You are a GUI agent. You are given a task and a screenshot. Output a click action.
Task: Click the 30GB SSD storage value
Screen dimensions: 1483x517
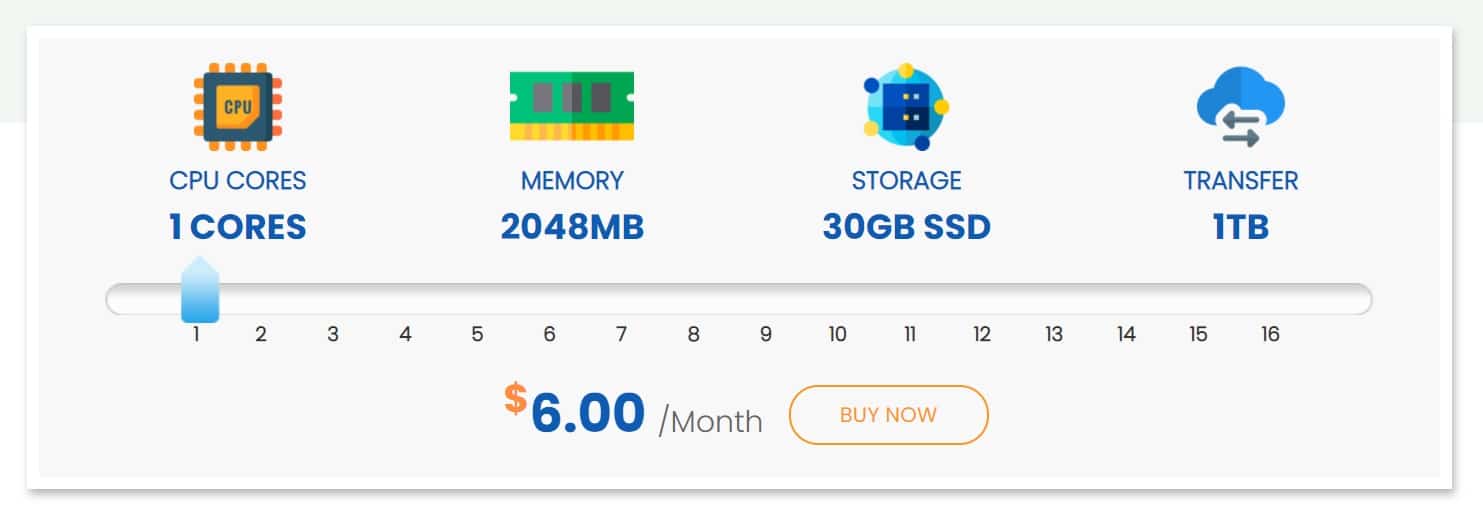[x=906, y=228]
